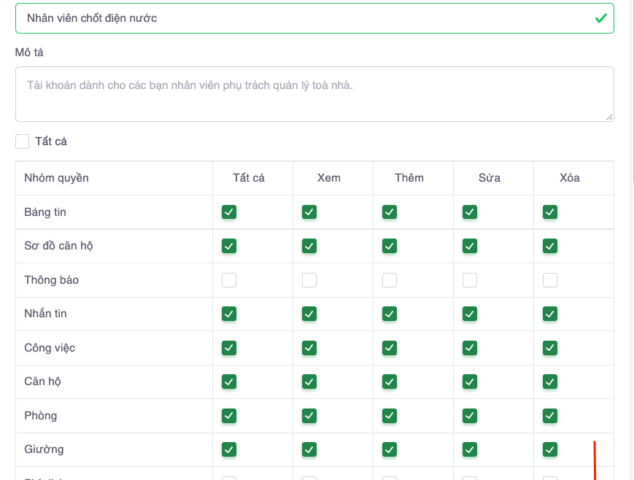Disable 'Sửa' permission for Công việc
Viewport: 634px width, 480px height.
point(469,348)
